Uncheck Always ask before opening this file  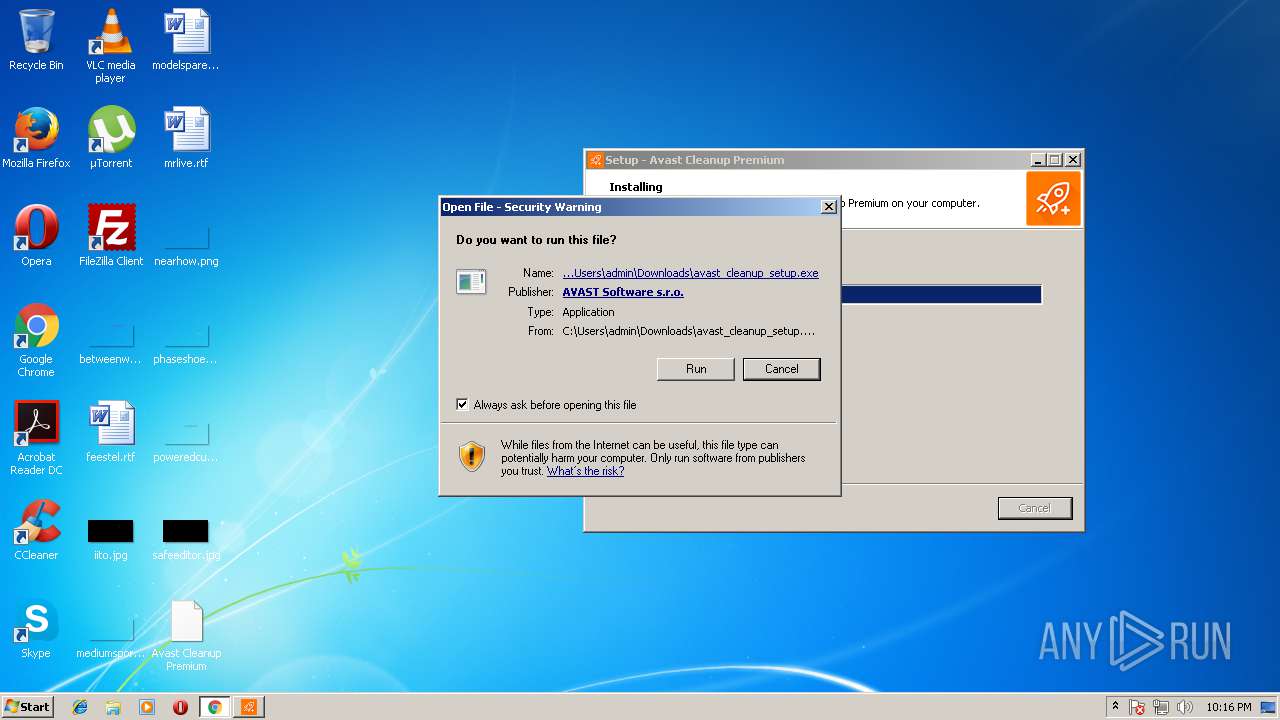click(x=462, y=405)
